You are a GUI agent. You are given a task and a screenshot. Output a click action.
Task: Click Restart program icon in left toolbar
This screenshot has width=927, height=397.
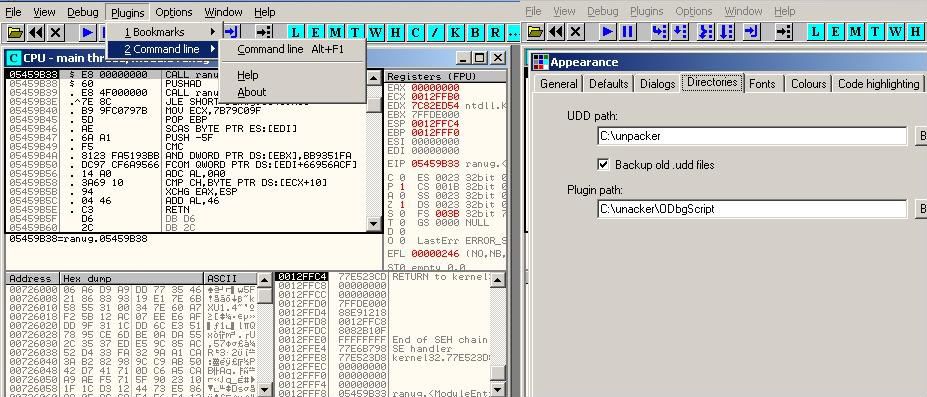click(35, 32)
